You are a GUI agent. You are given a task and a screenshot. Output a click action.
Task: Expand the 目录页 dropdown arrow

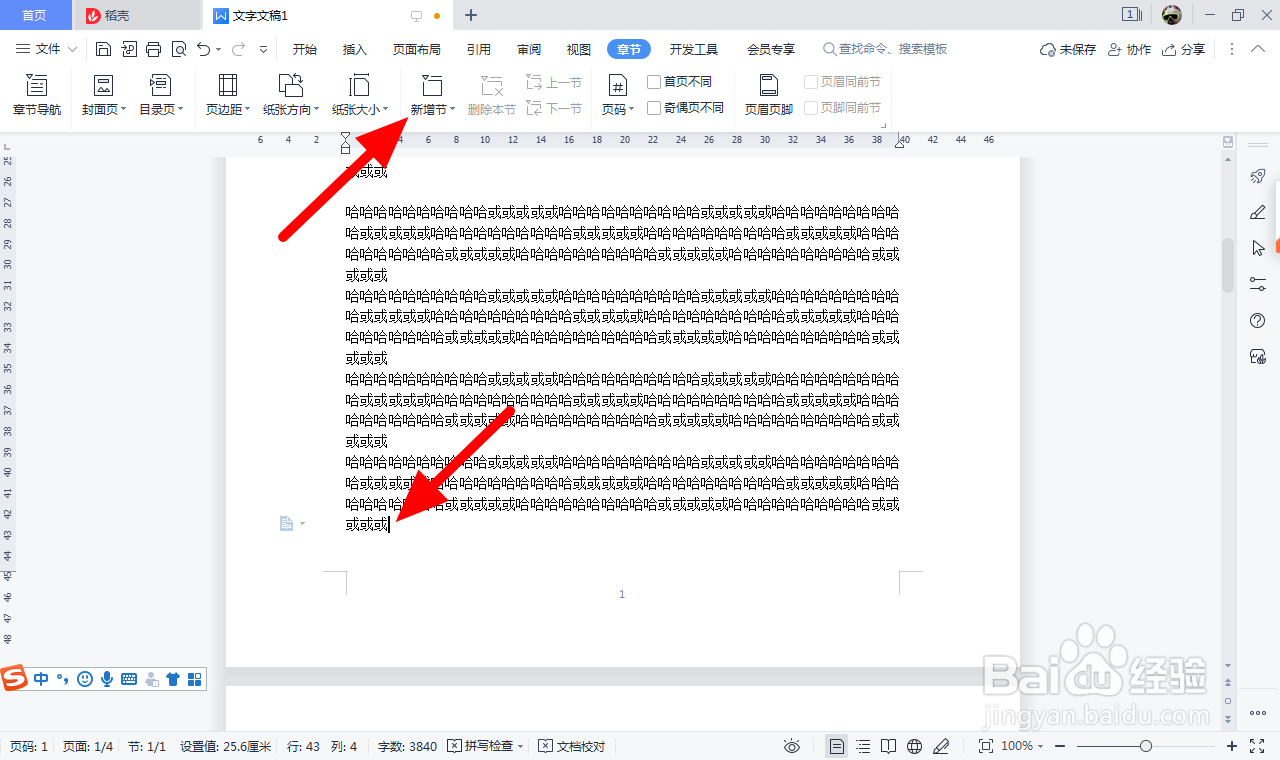180,110
